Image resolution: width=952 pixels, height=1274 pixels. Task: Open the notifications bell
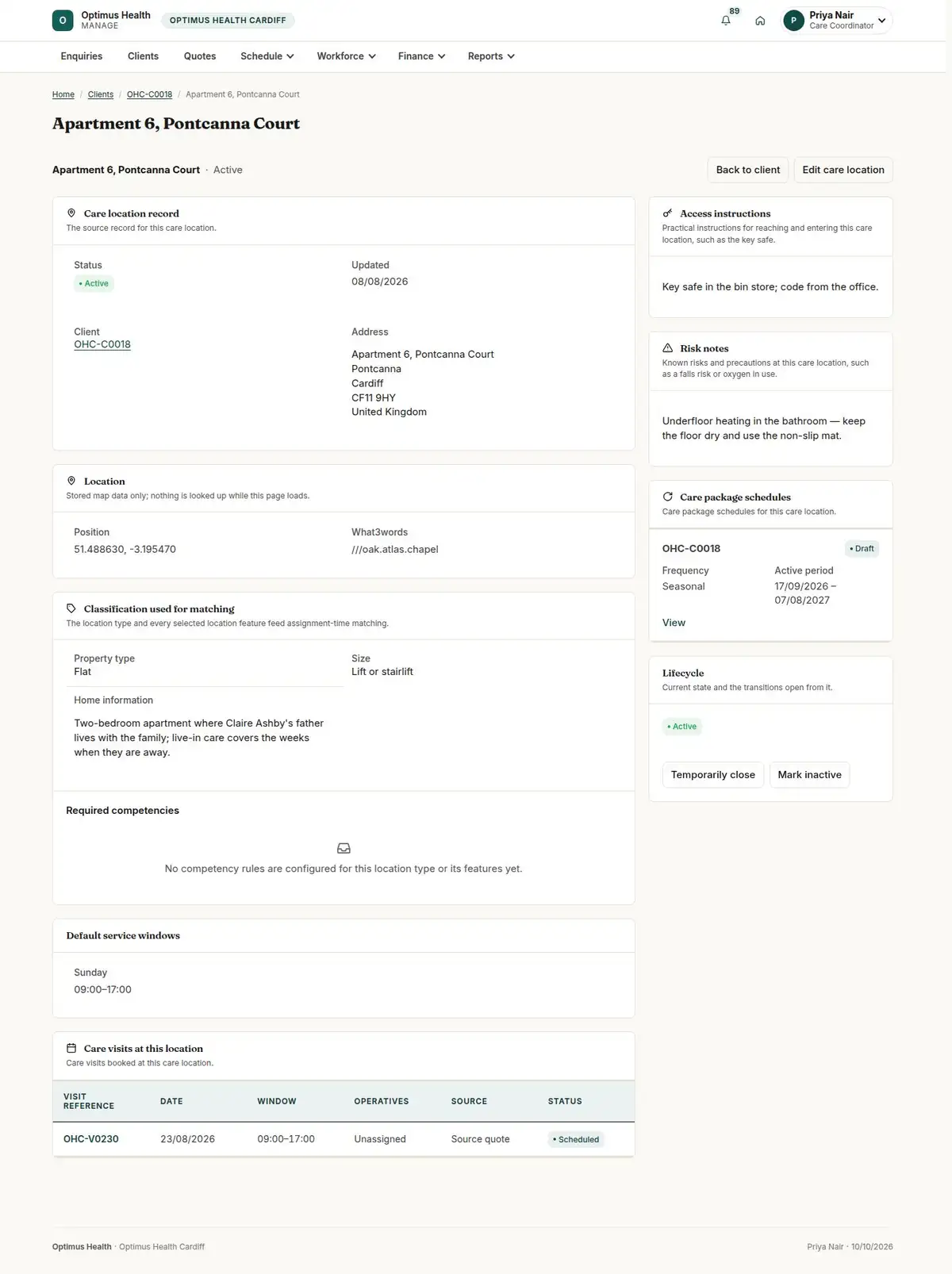click(725, 21)
